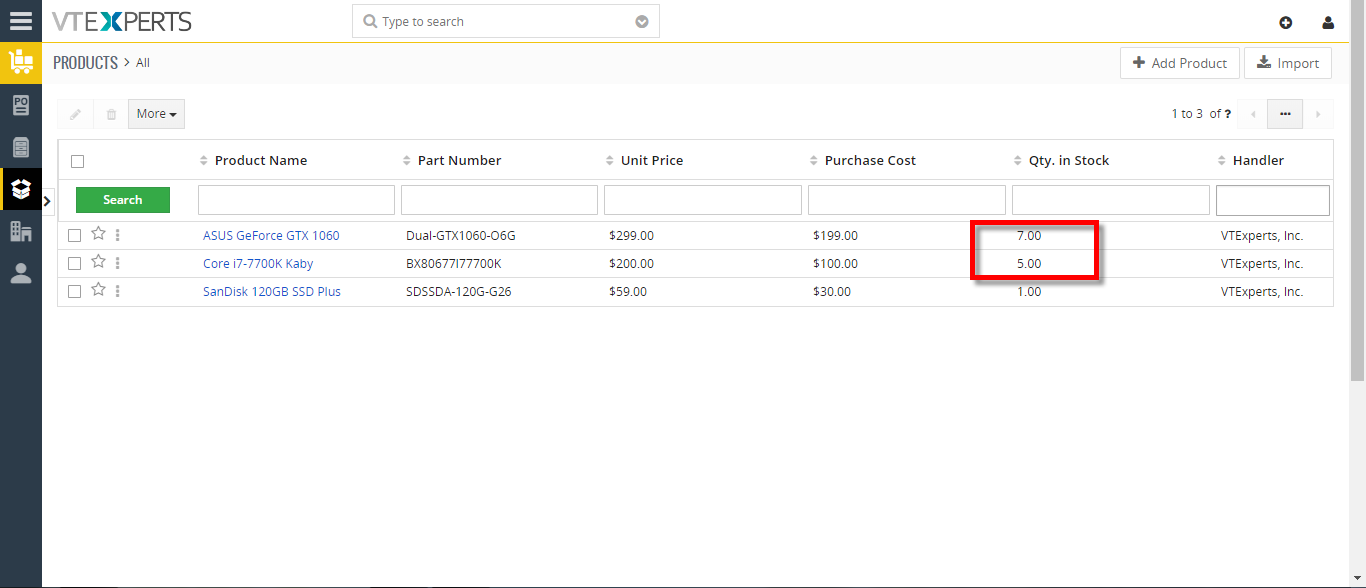Image resolution: width=1366 pixels, height=588 pixels.
Task: Click the Product Name filter field
Action: click(x=296, y=200)
